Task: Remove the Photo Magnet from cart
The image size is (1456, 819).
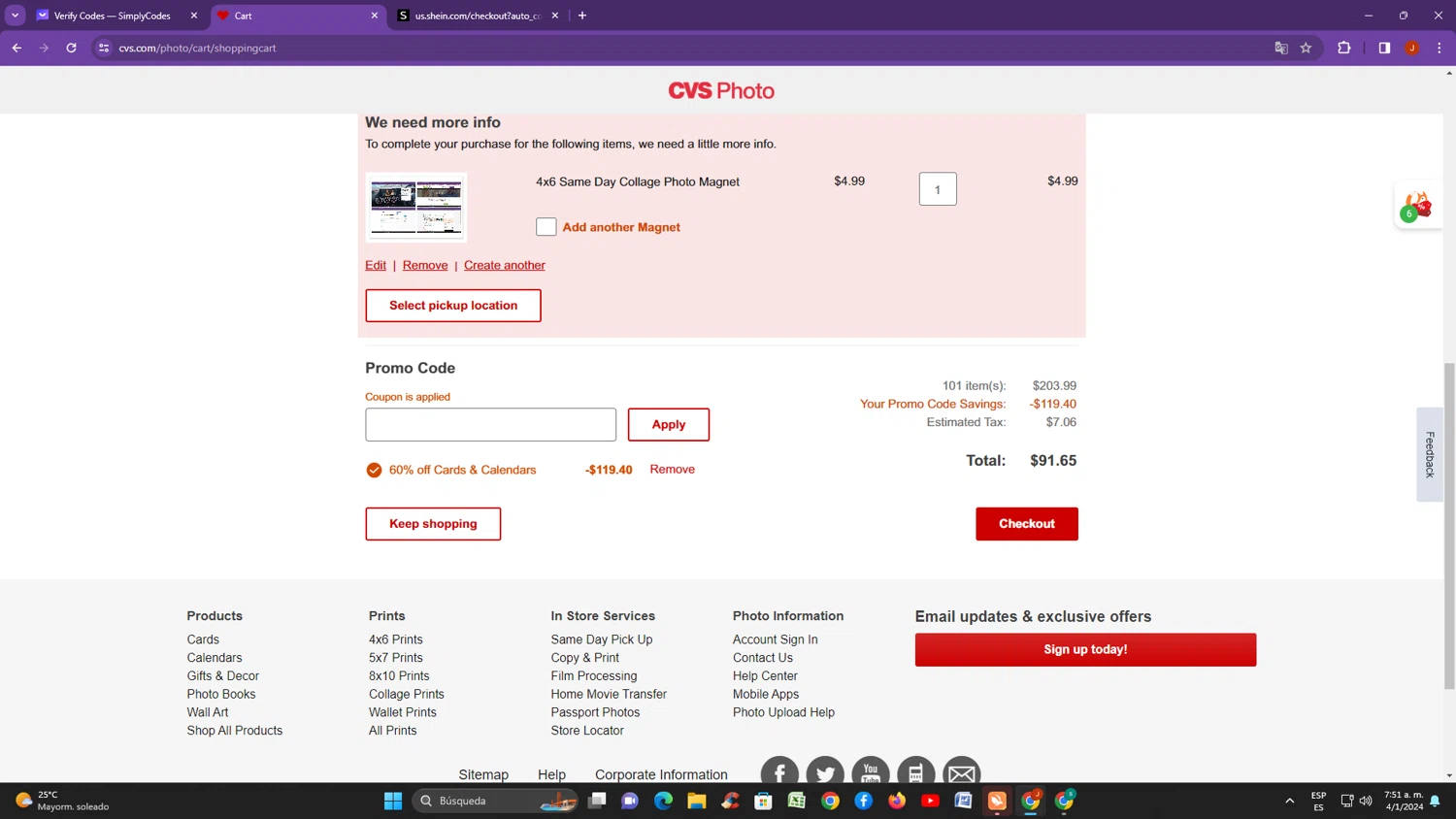Action: pos(425,265)
